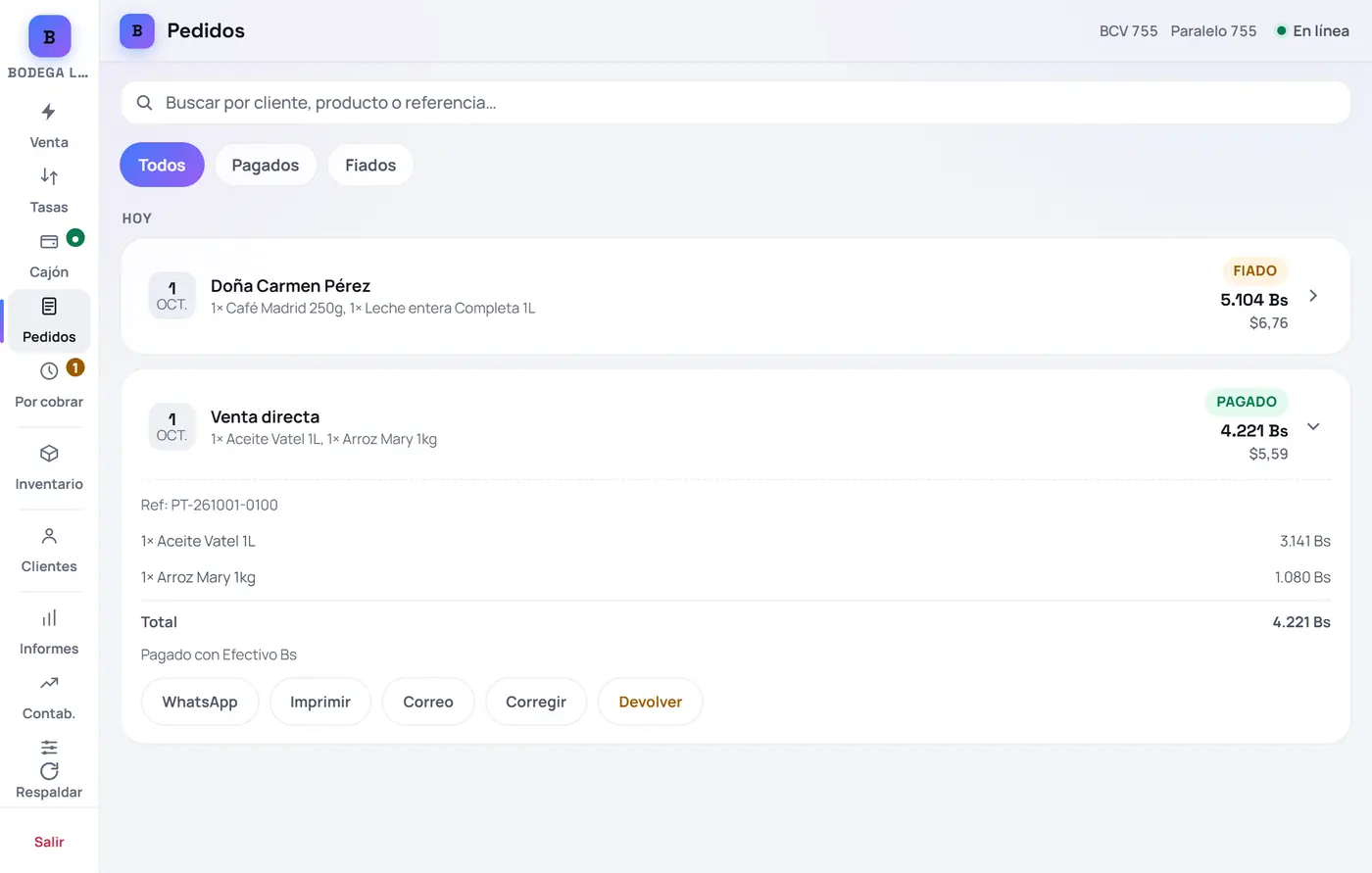Image resolution: width=1372 pixels, height=873 pixels.
Task: Select the Pedidos document icon
Action: 49,307
